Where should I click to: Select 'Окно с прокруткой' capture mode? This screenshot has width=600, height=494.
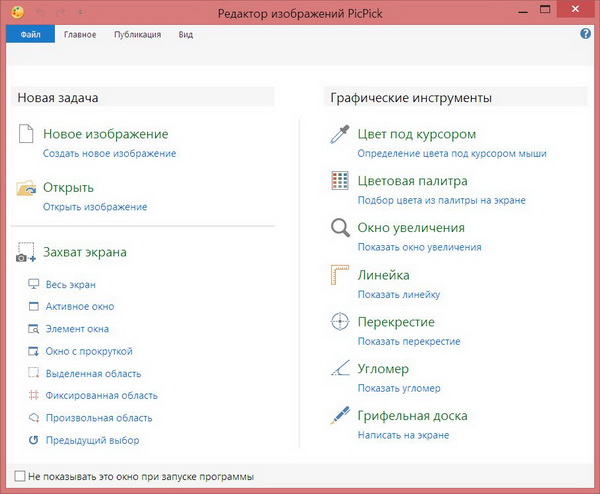pyautogui.click(x=89, y=351)
